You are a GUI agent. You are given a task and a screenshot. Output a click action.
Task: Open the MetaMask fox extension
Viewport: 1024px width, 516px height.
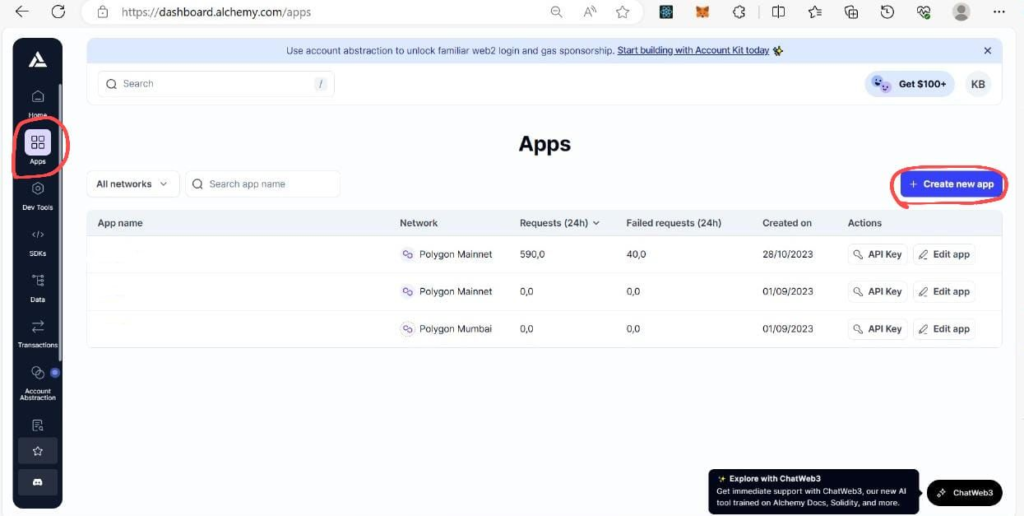tap(702, 12)
